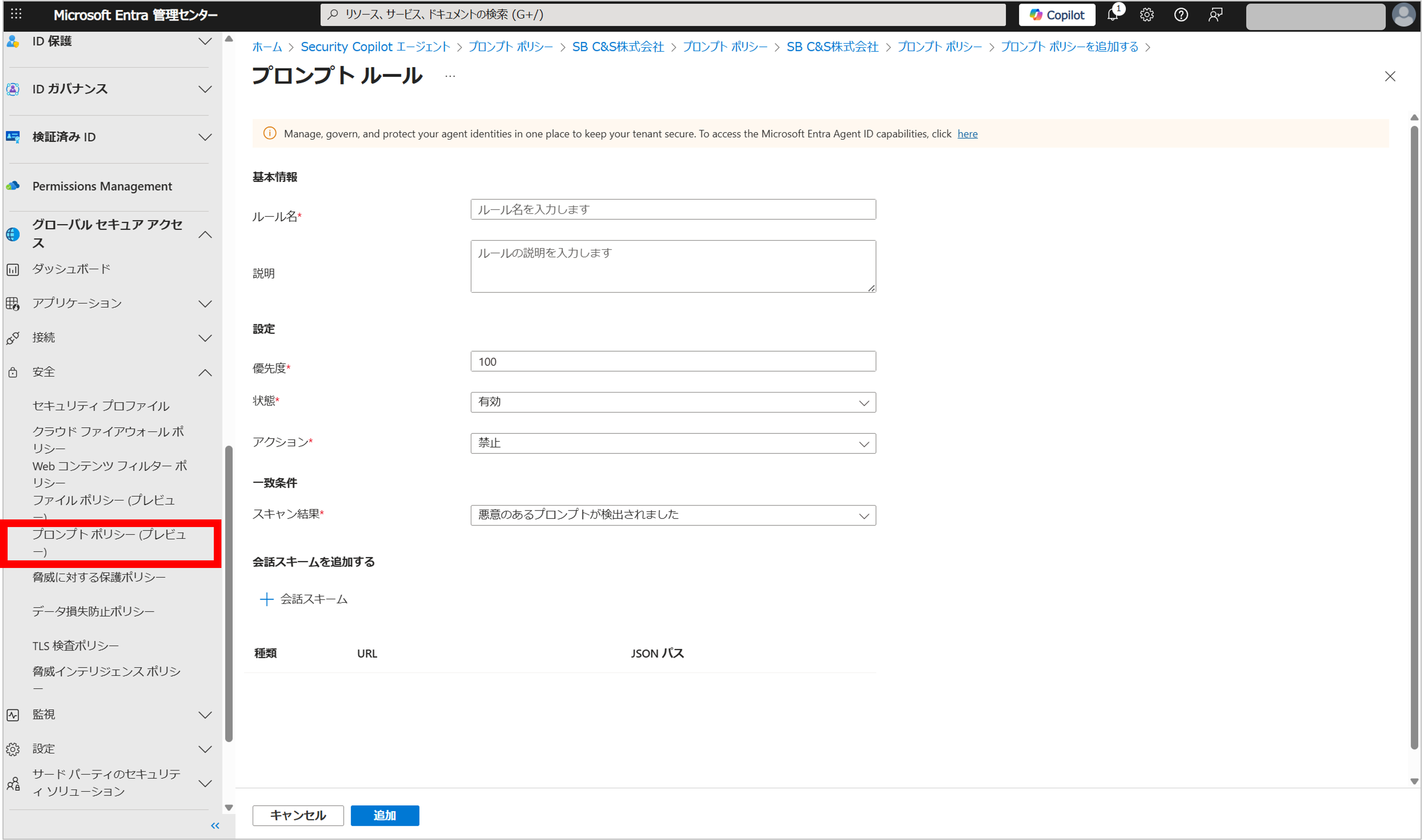Open the アクション dropdown showing 禁止
Viewport: 1422px width, 840px height.
673,443
